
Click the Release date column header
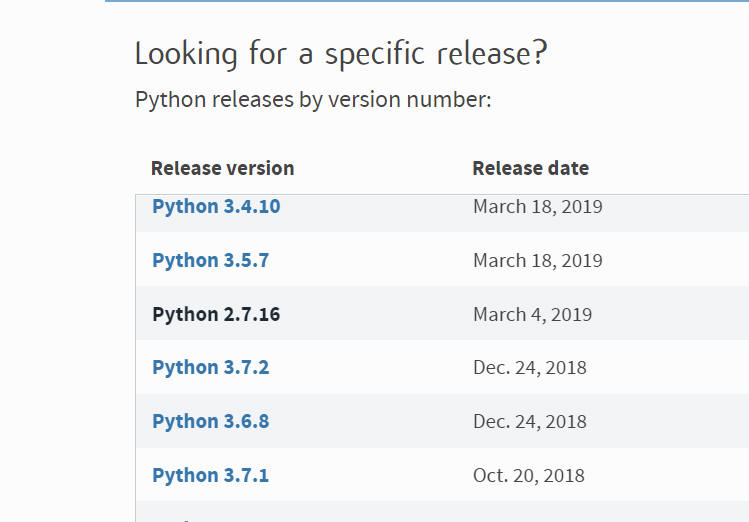pyautogui.click(x=530, y=168)
